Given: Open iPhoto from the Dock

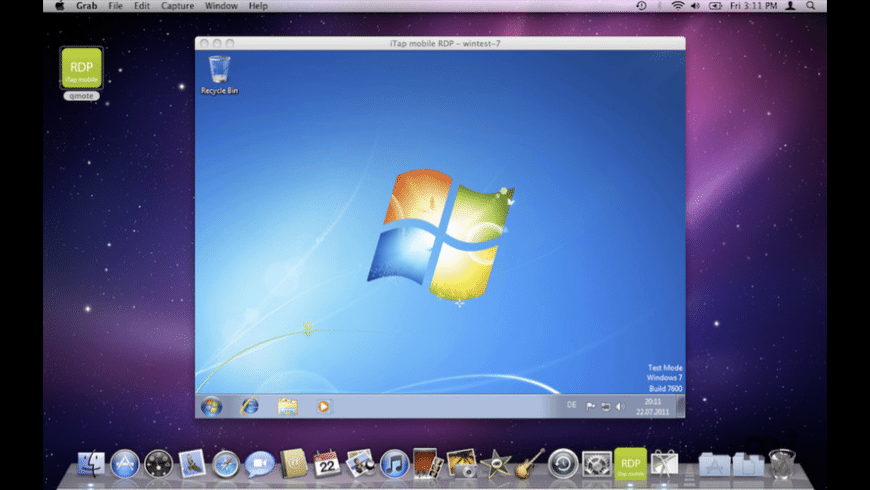Looking at the screenshot, I should 462,463.
